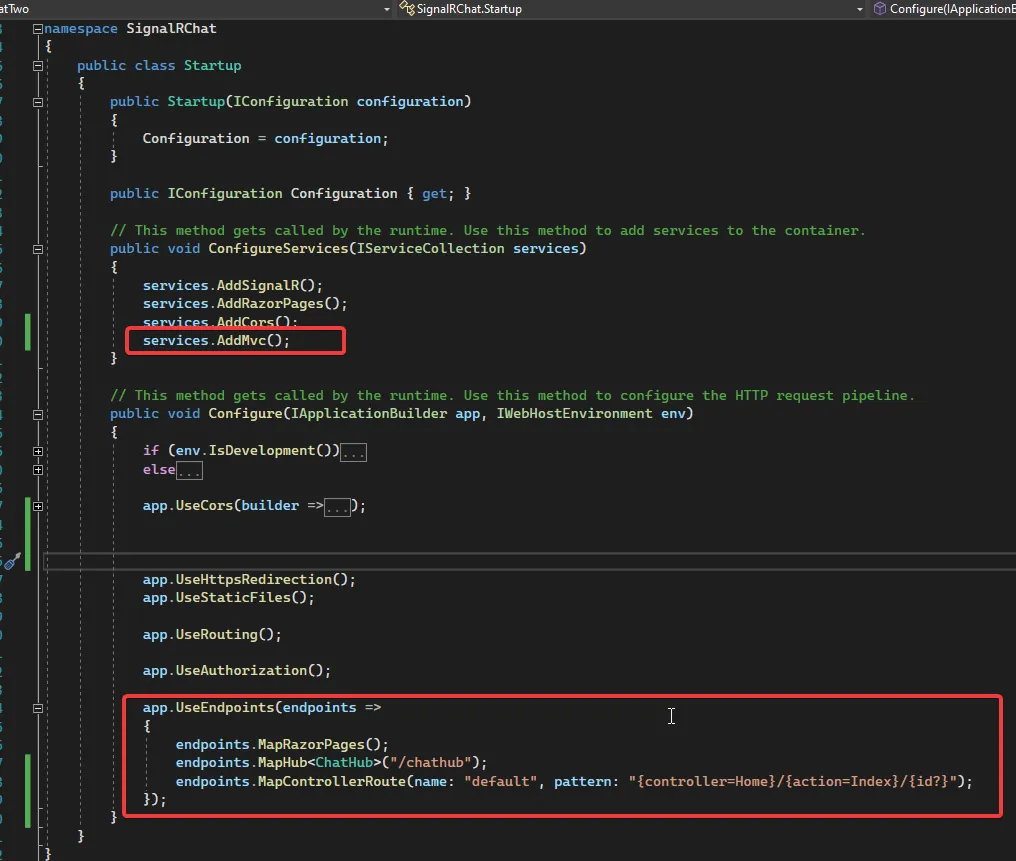Screen dimensions: 1016x861
Task: Click the method cube icon beside Configure
Action: click(x=879, y=8)
